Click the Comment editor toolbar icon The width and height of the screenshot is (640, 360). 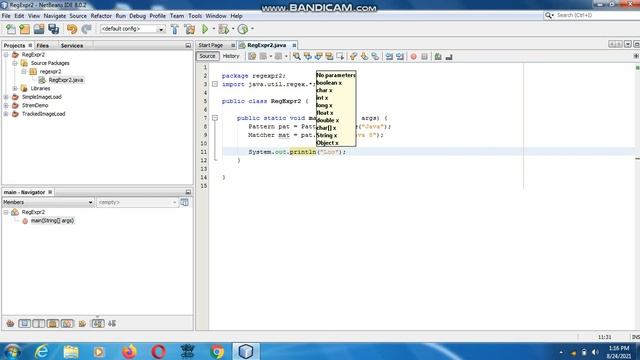438,56
